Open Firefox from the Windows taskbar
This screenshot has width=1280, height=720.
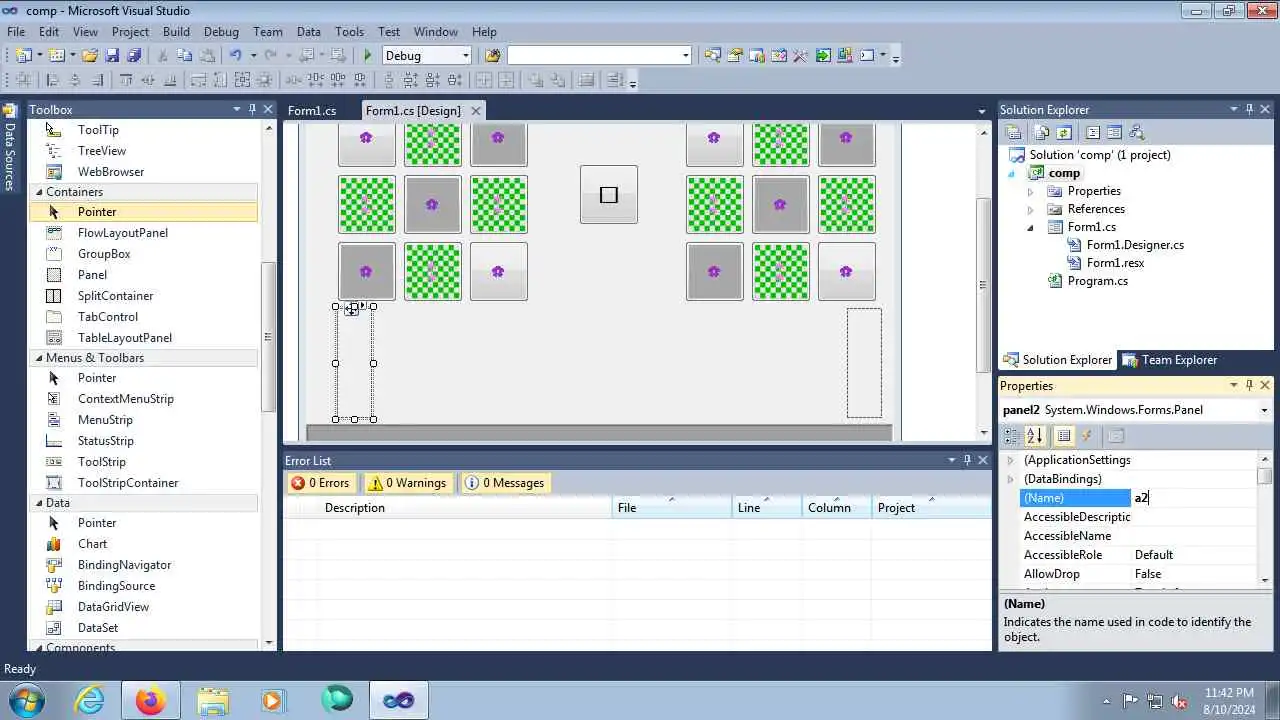point(151,700)
